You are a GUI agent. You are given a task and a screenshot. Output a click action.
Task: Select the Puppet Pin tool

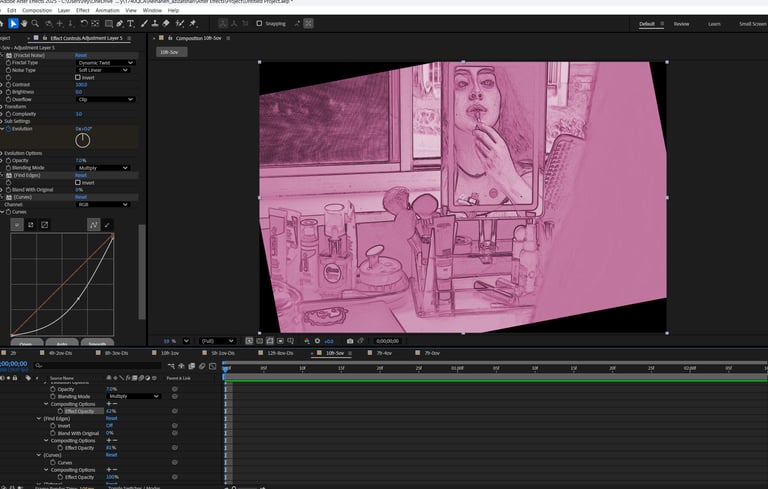click(x=194, y=23)
